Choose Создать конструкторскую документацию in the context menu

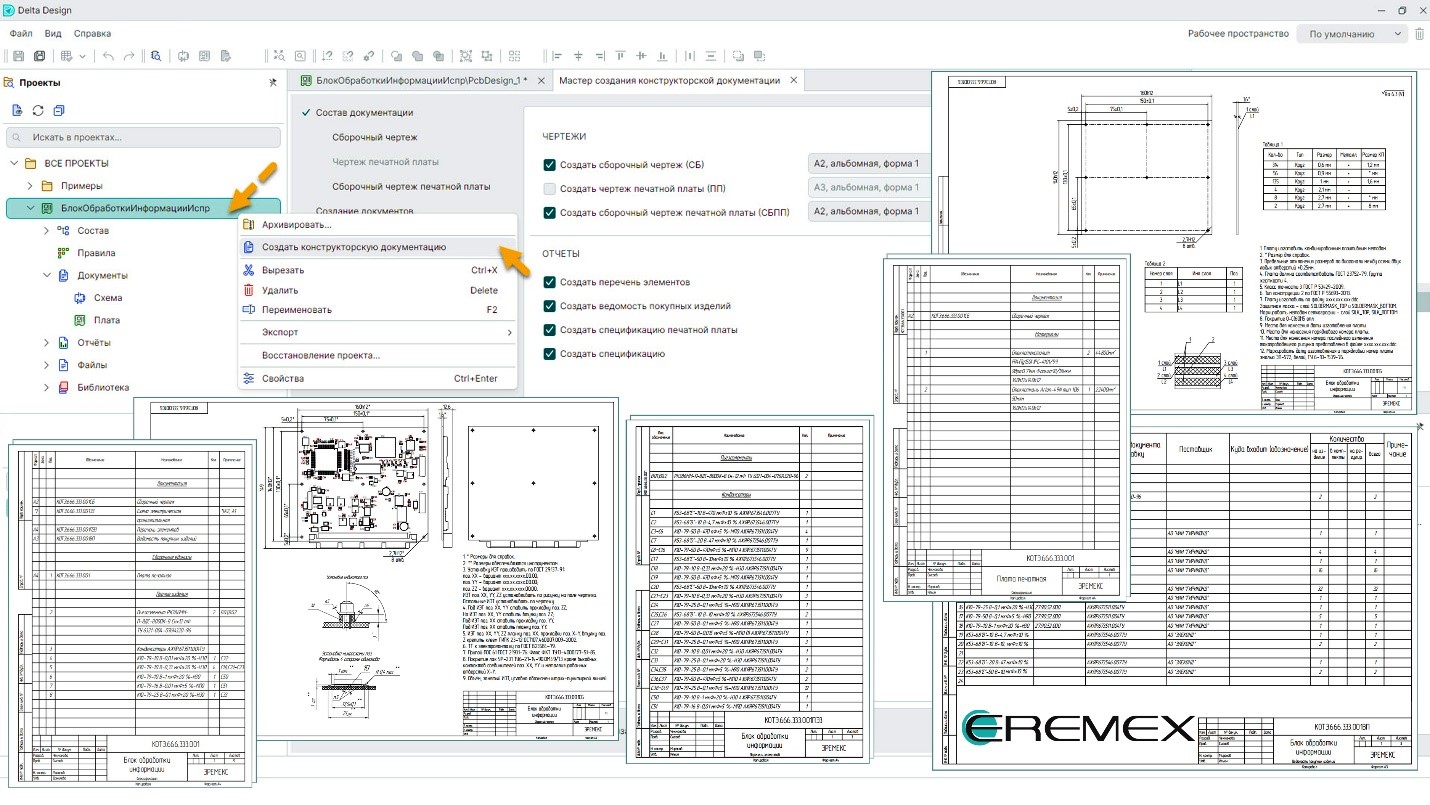click(377, 247)
